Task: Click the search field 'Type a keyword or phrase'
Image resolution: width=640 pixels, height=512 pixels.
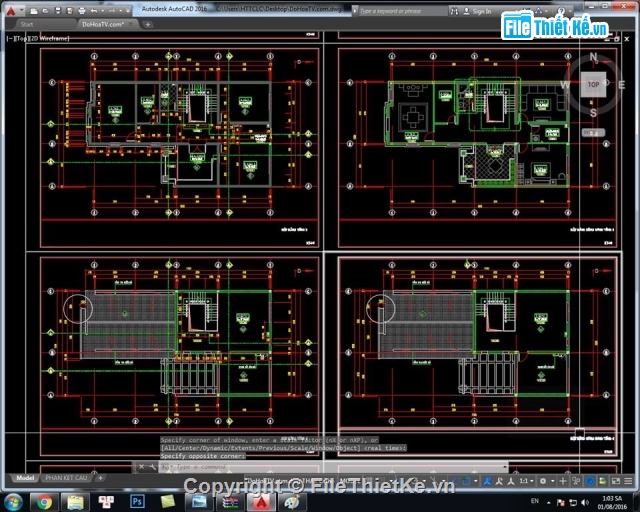Action: (402, 11)
